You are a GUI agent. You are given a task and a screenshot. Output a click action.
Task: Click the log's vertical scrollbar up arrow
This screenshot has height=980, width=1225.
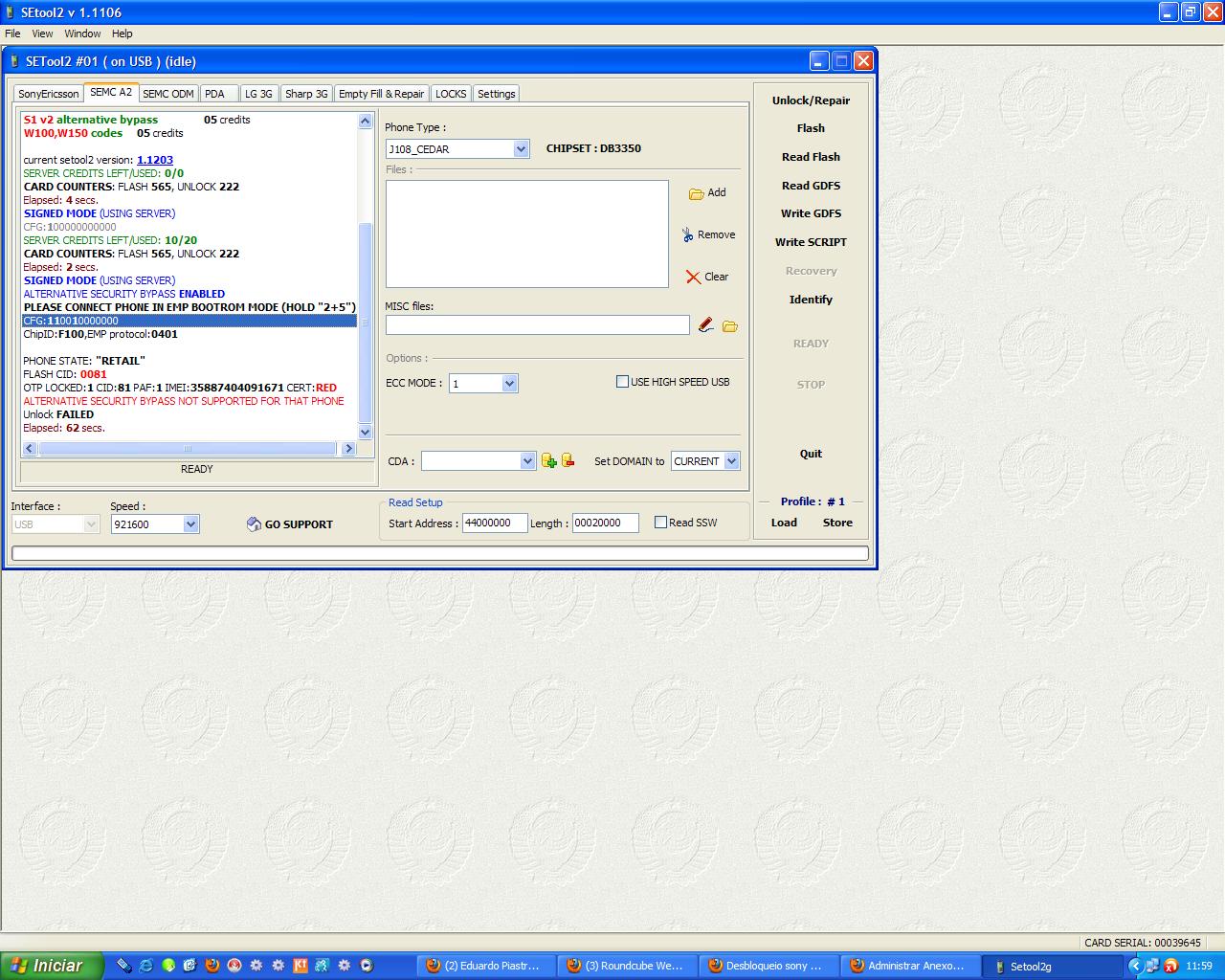click(365, 121)
